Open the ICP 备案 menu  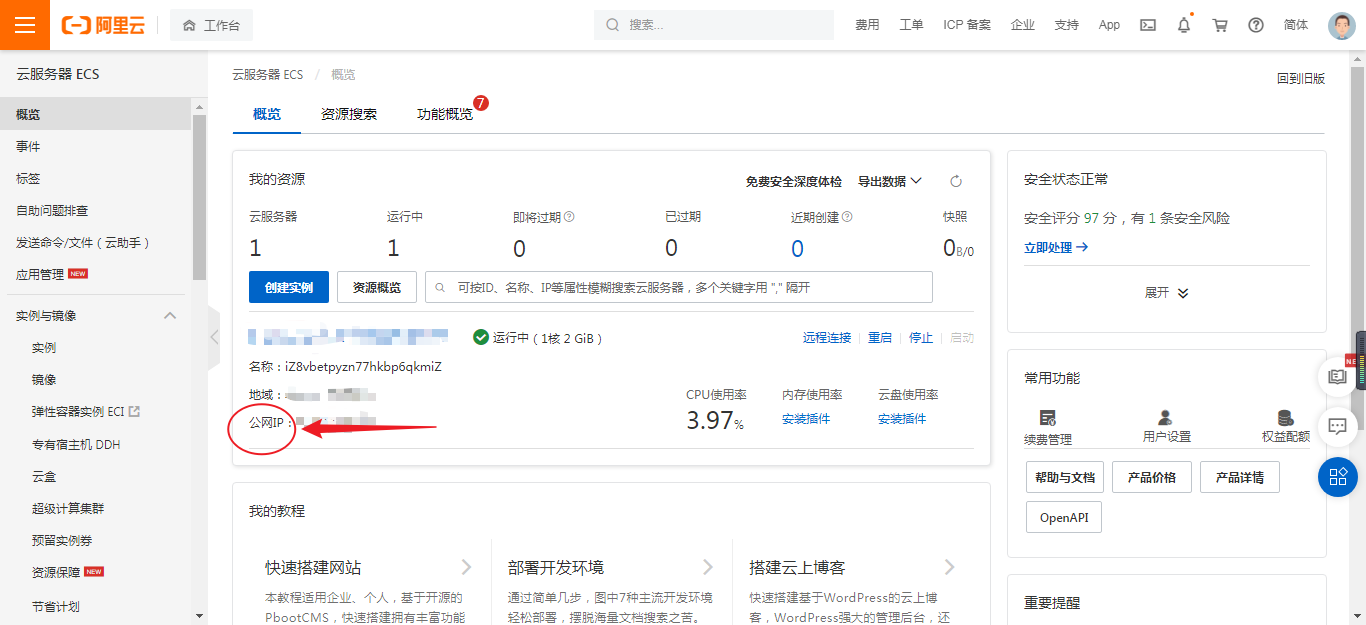tap(967, 25)
